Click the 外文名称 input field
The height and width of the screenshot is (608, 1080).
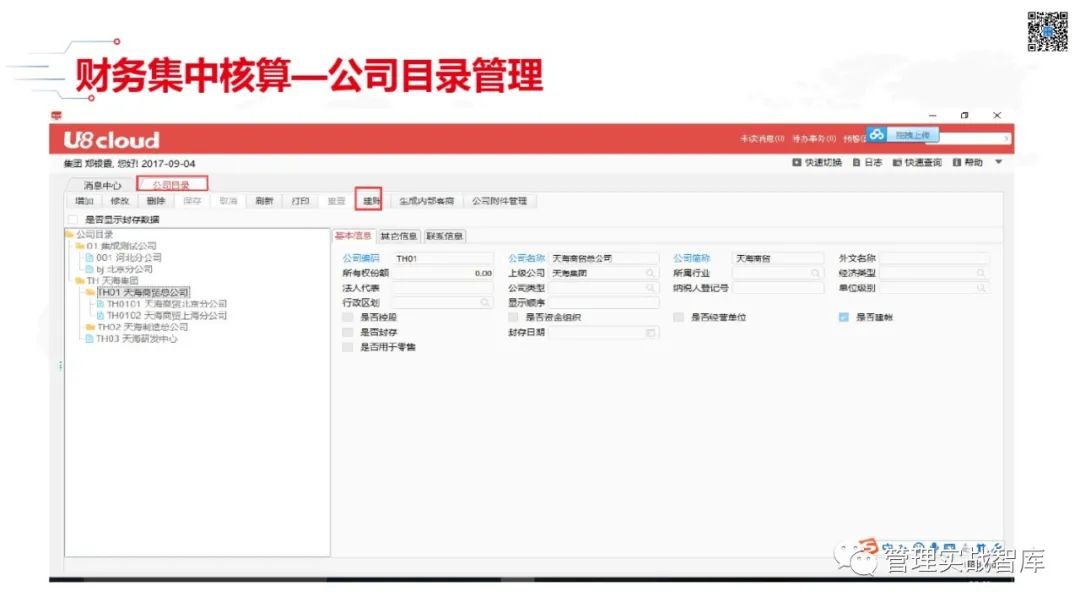point(934,258)
